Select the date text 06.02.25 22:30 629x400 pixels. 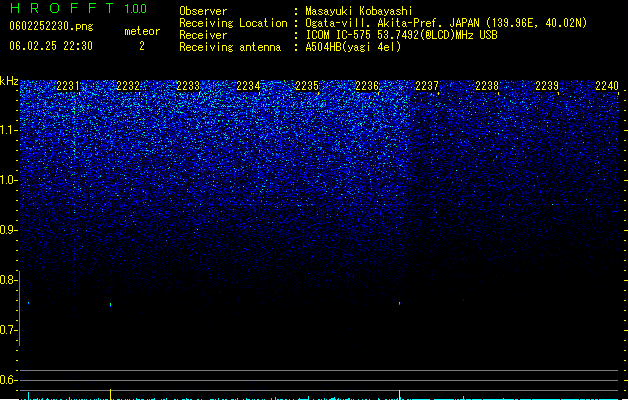(51, 46)
